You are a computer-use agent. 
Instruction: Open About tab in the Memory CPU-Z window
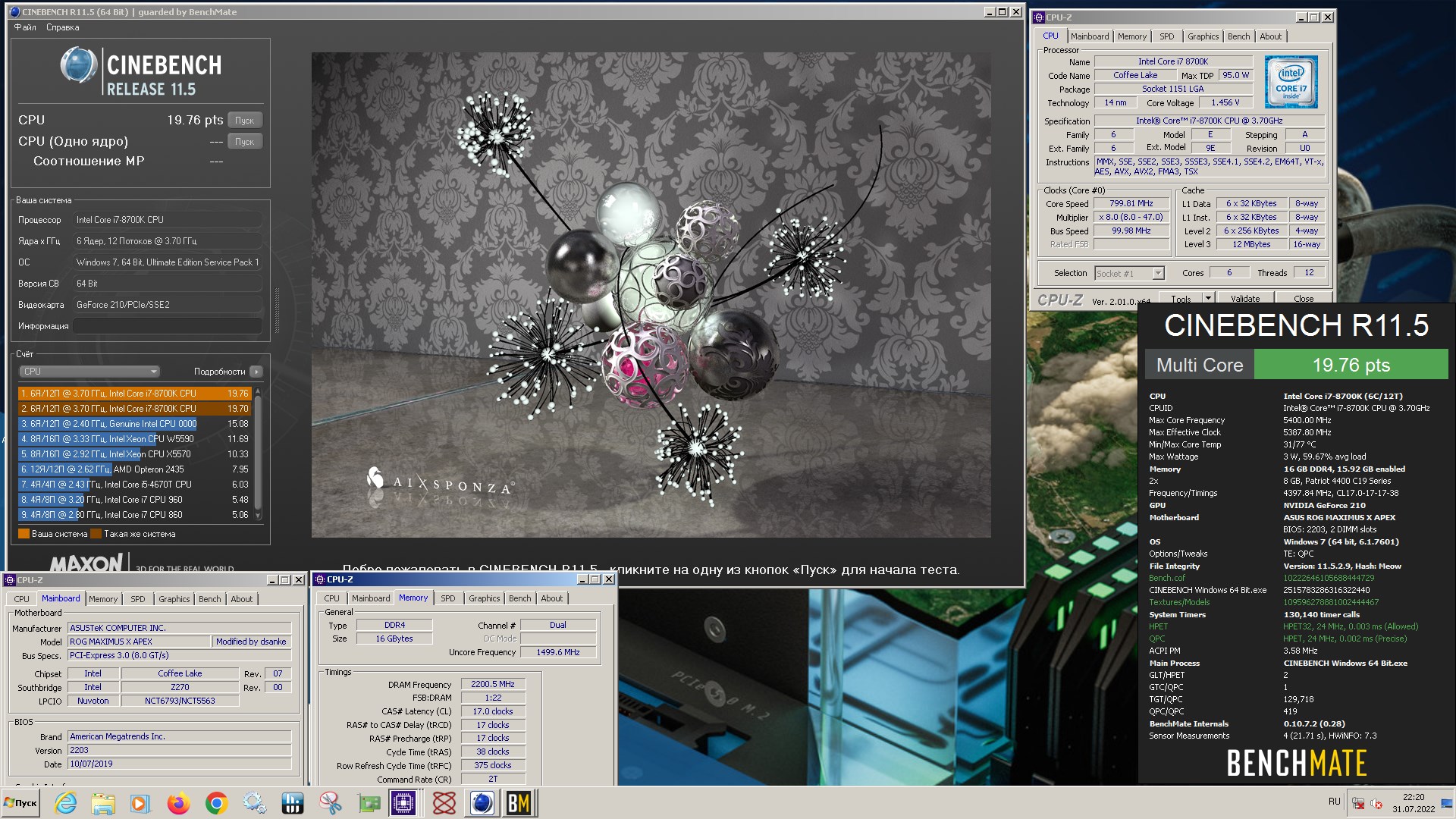tap(552, 598)
